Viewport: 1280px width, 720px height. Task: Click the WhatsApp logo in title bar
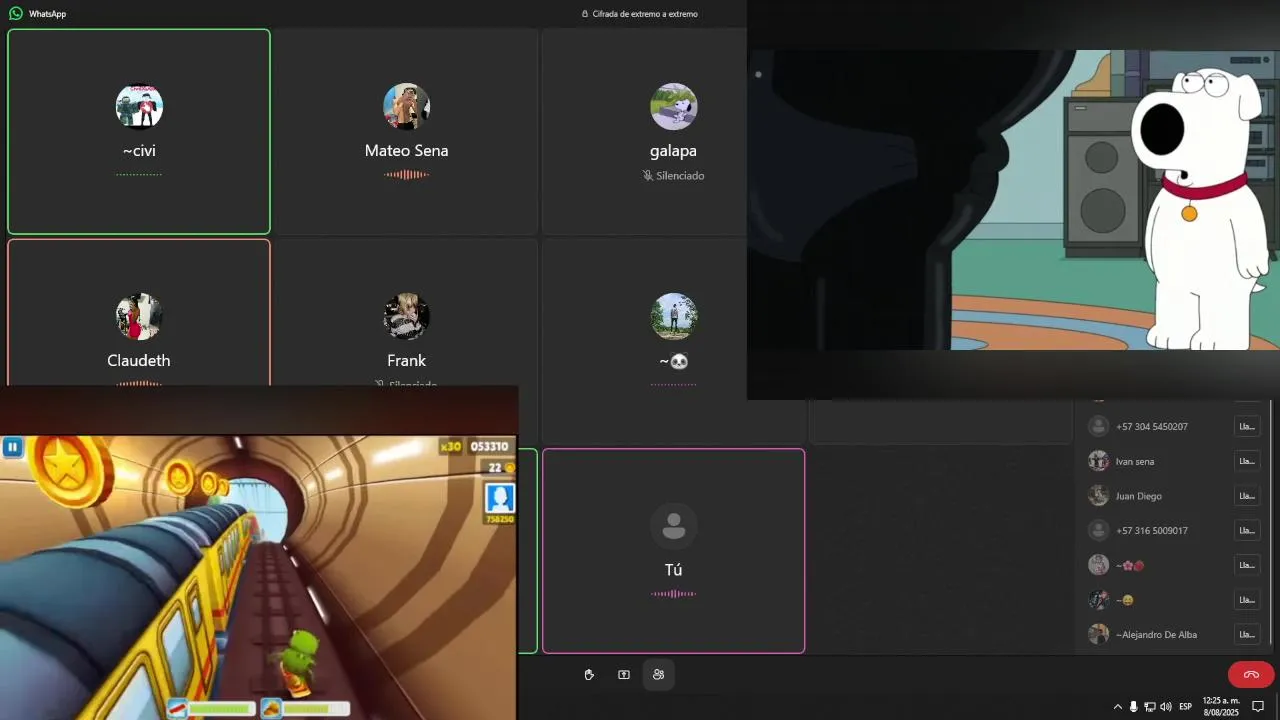click(x=15, y=14)
